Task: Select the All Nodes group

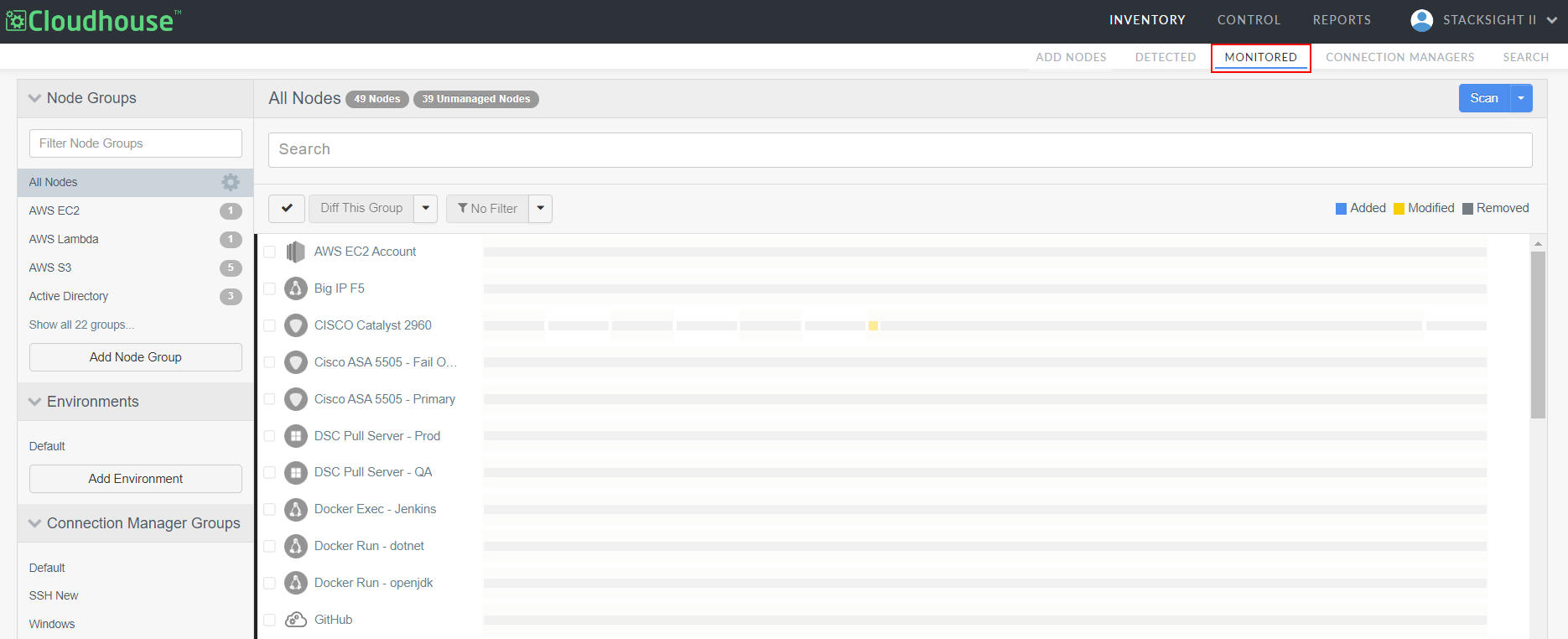Action: pos(136,182)
